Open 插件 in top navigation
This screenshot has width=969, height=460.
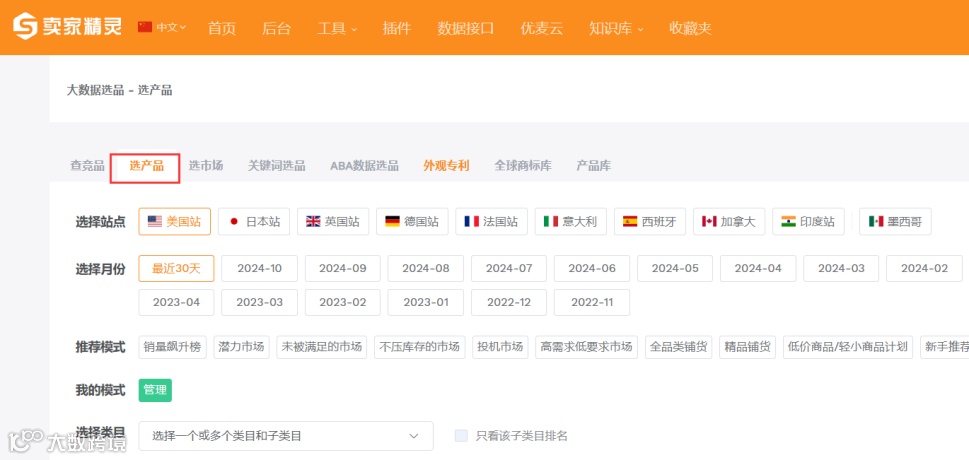[397, 28]
